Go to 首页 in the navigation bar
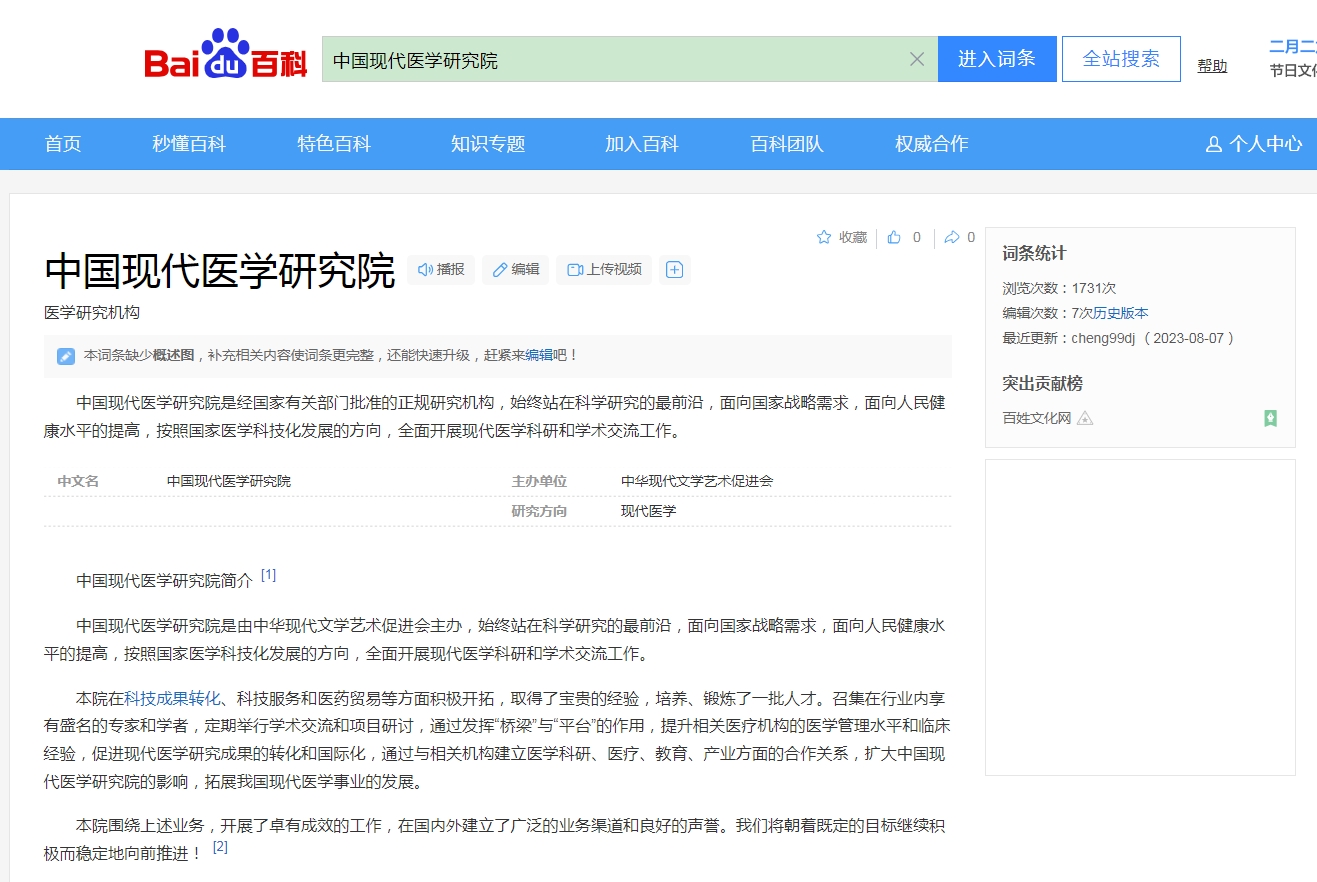Screen dimensions: 1317x882 coord(63,144)
